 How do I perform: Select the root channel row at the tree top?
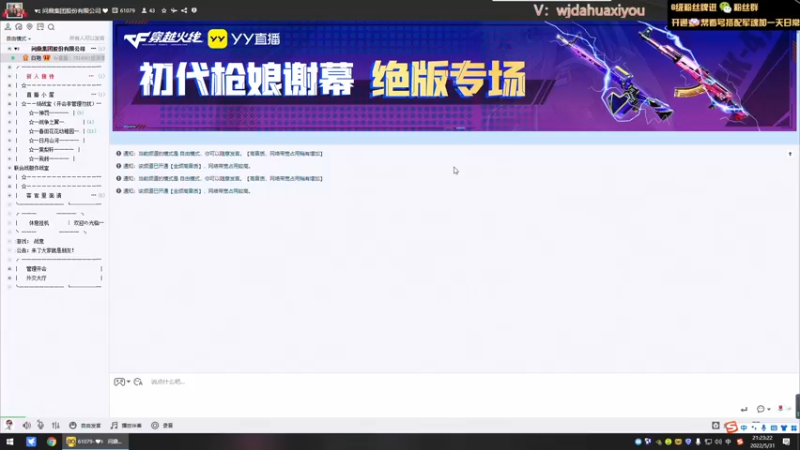[56, 48]
